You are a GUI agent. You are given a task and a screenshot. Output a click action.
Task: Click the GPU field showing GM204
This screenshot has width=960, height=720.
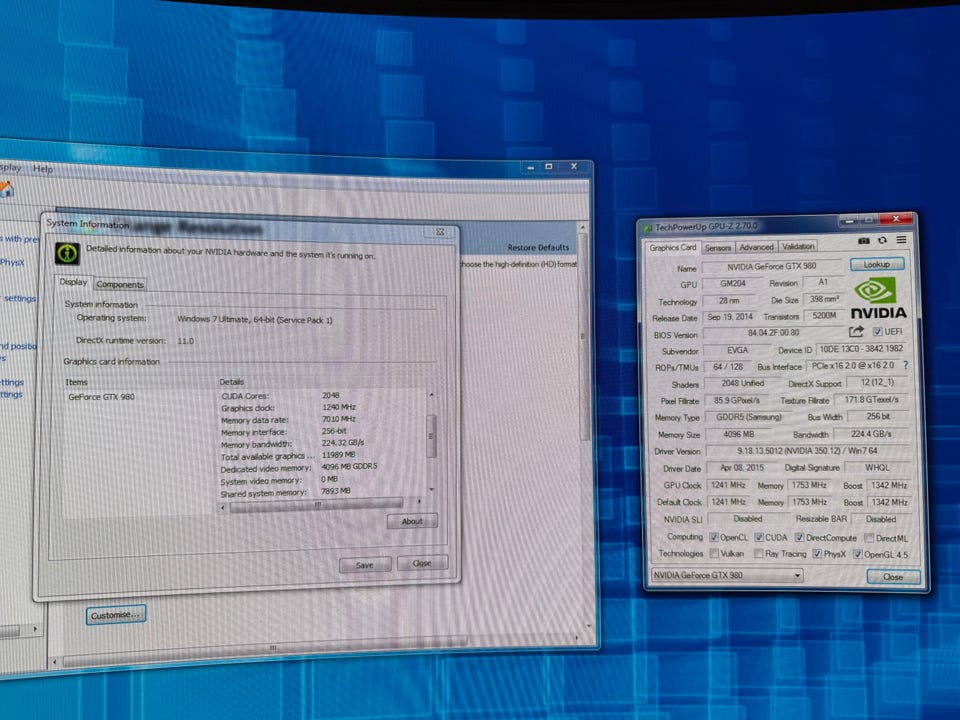pos(733,283)
